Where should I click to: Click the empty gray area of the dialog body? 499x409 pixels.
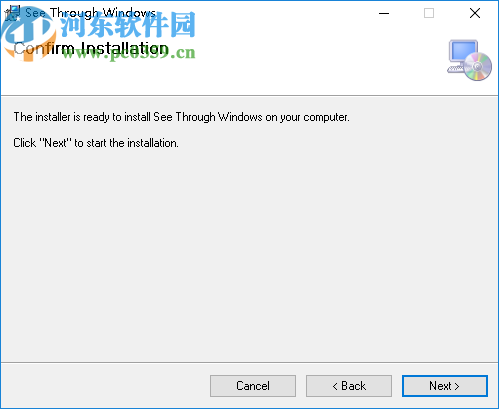pyautogui.click(x=249, y=253)
